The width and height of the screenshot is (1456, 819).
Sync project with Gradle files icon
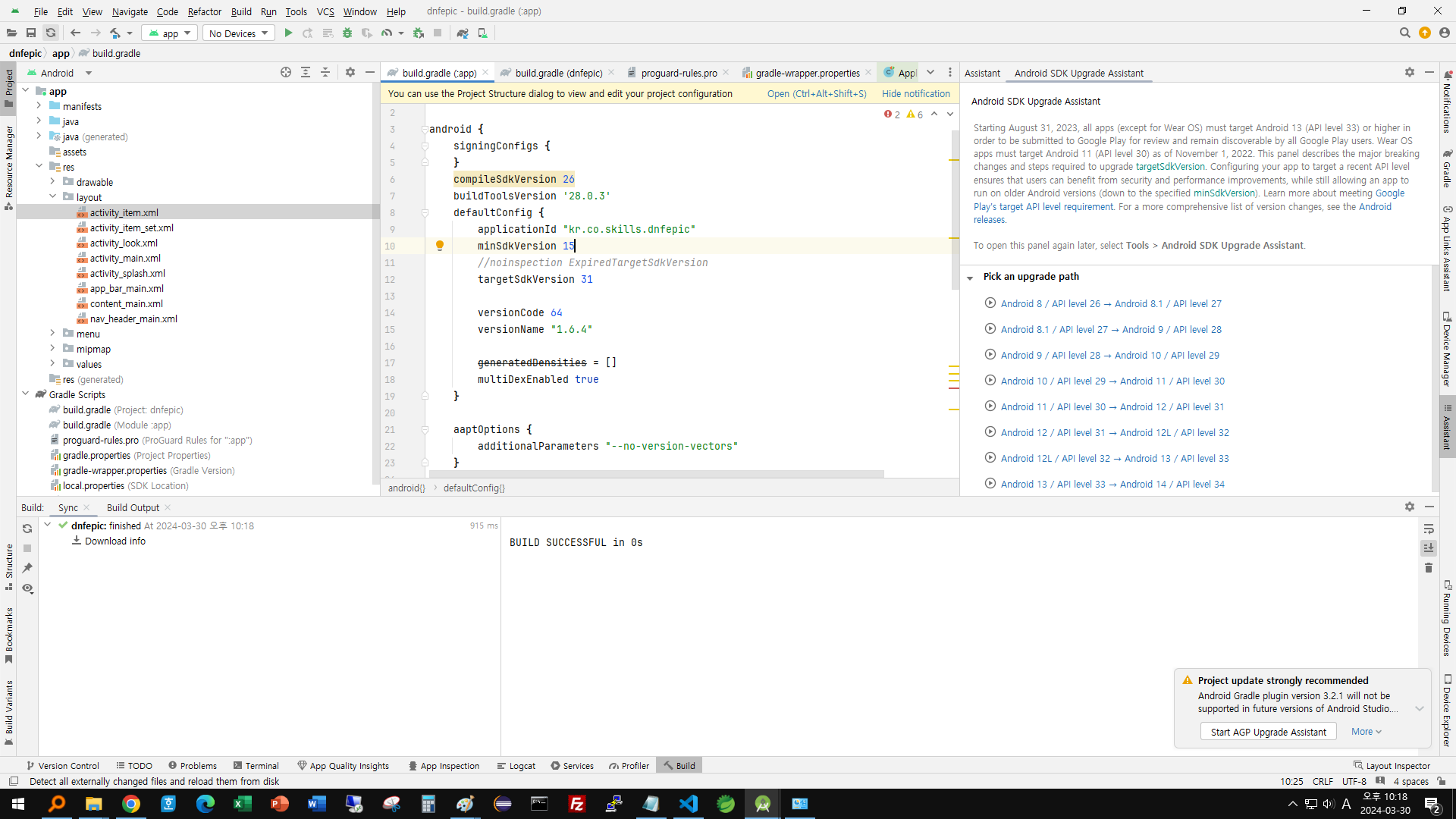[x=463, y=33]
